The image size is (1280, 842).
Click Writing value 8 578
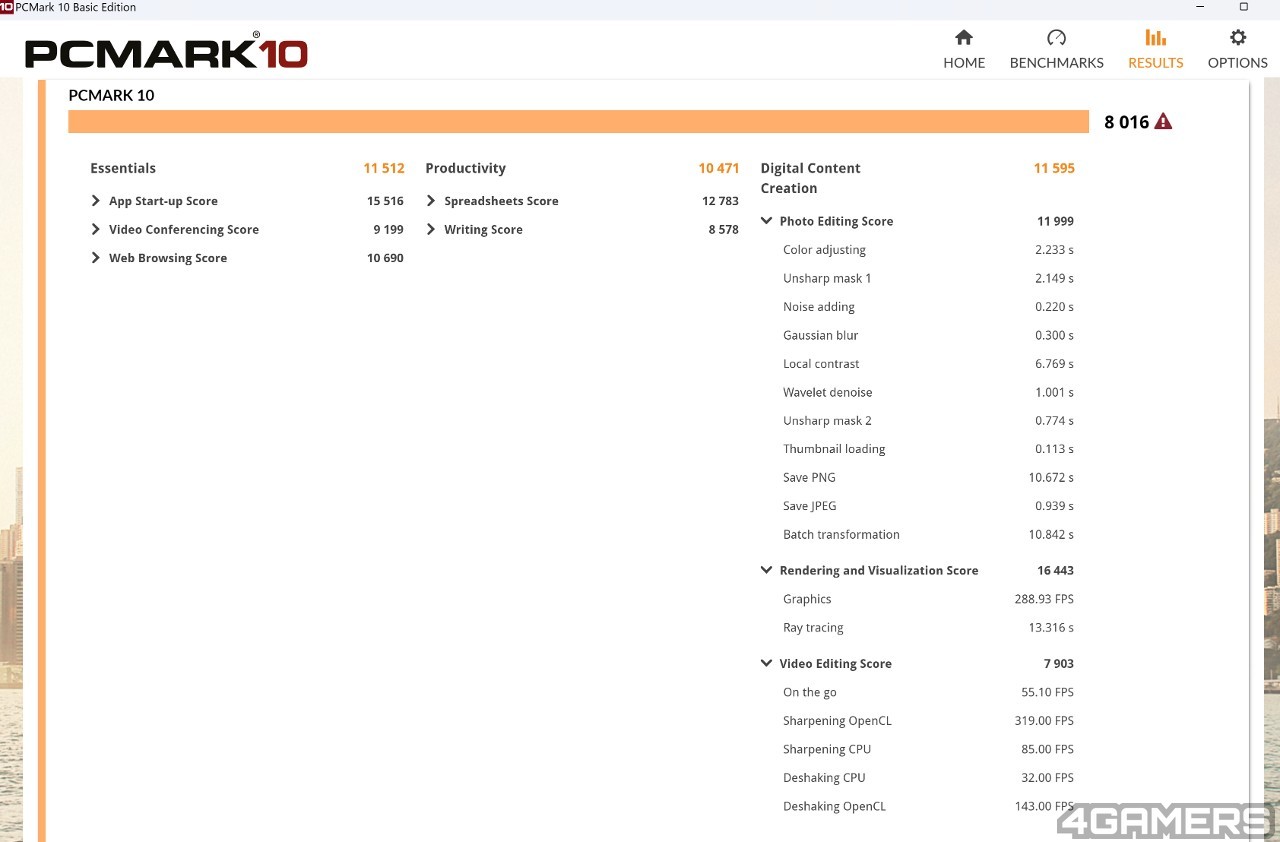723,230
